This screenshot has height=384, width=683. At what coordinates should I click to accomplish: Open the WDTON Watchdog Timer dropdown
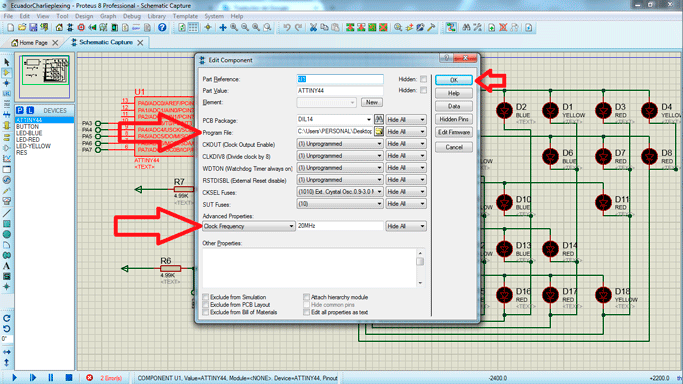pyautogui.click(x=340, y=168)
